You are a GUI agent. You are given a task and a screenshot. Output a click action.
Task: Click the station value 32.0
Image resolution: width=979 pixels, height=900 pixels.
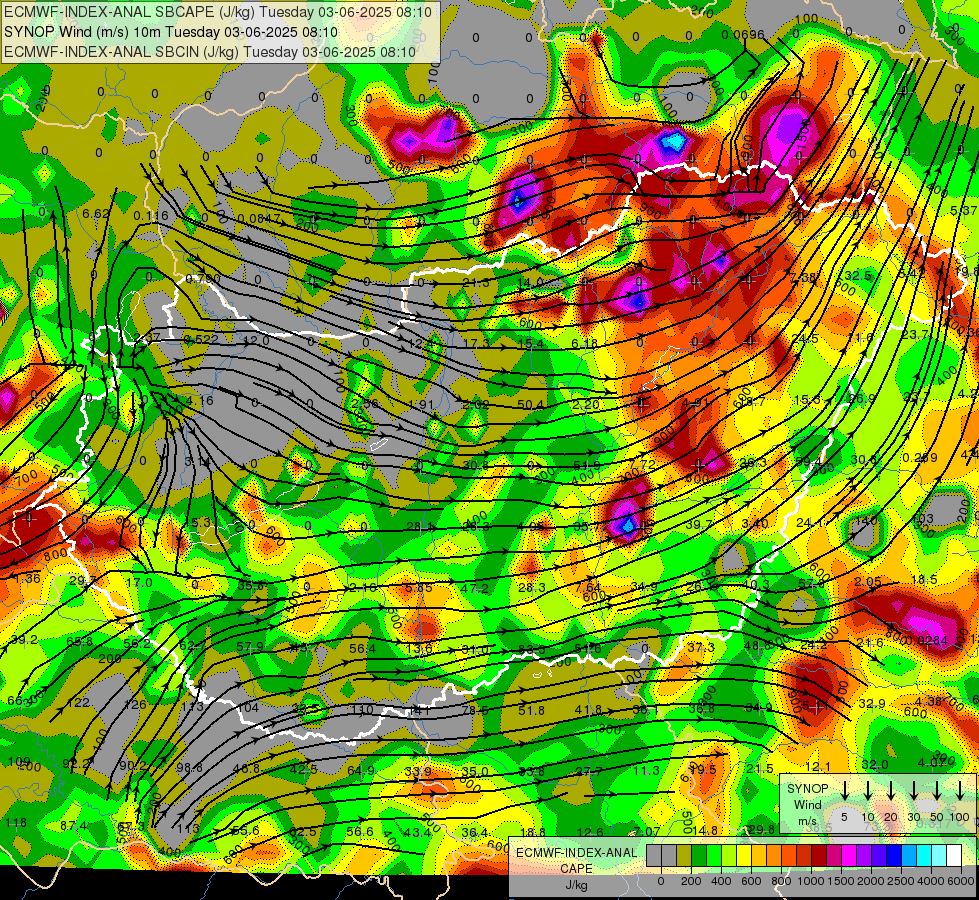click(x=875, y=764)
